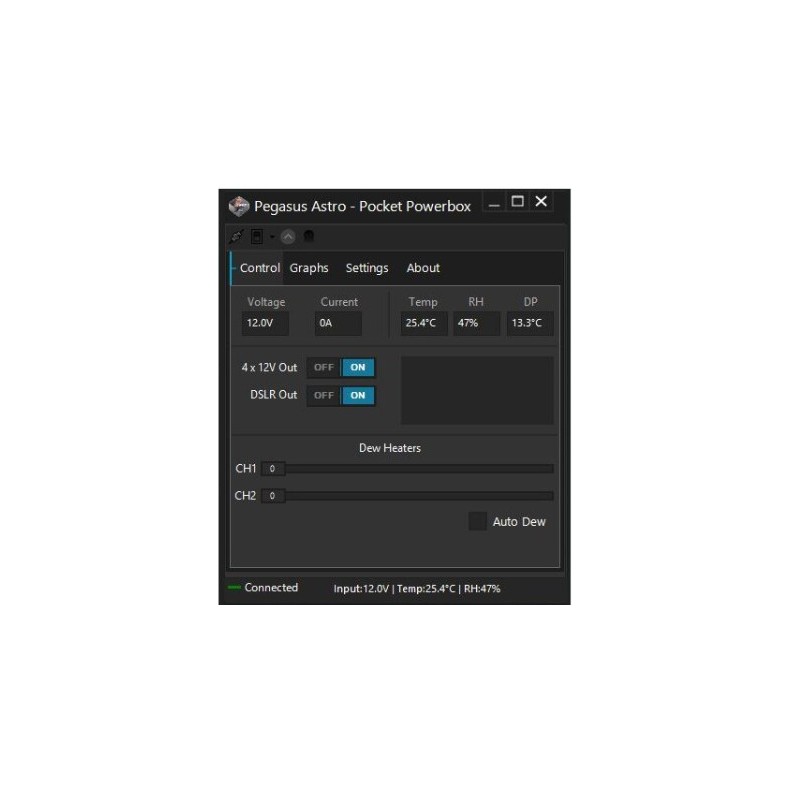Image resolution: width=790 pixels, height=790 pixels.
Task: Click ON for DSLR Out
Action: click(x=358, y=395)
